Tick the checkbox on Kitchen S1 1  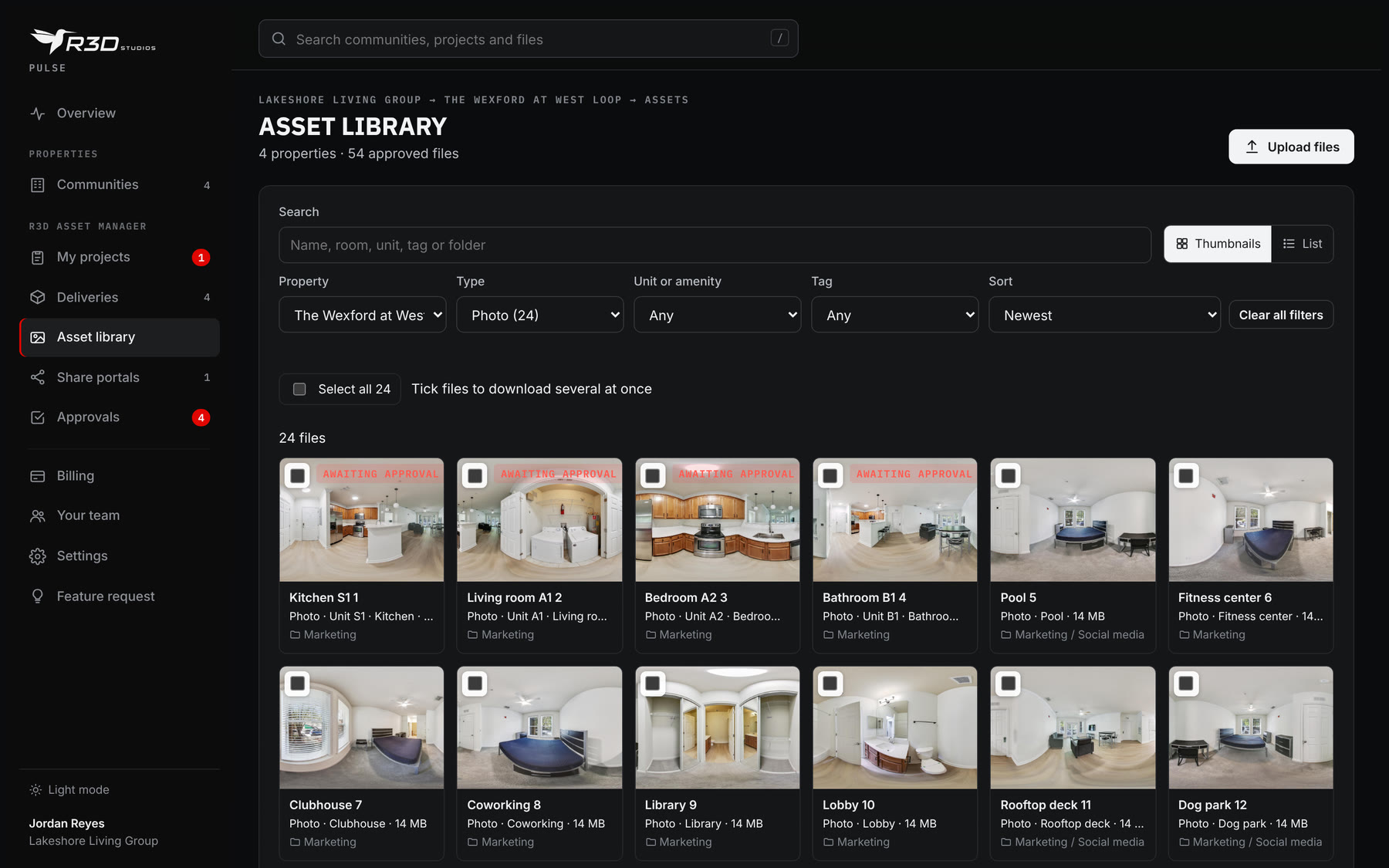tap(297, 475)
